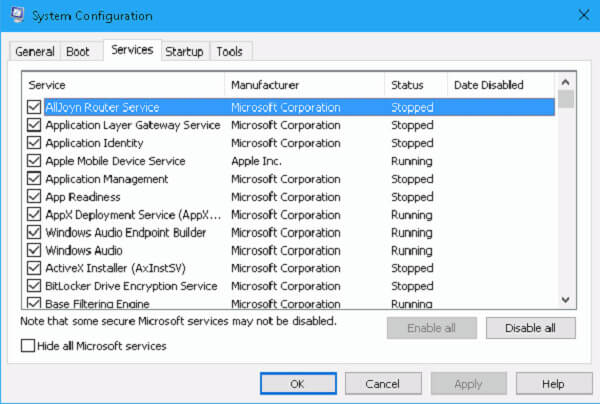Click Stopped status of Application Identity
The height and width of the screenshot is (404, 600).
(x=412, y=143)
